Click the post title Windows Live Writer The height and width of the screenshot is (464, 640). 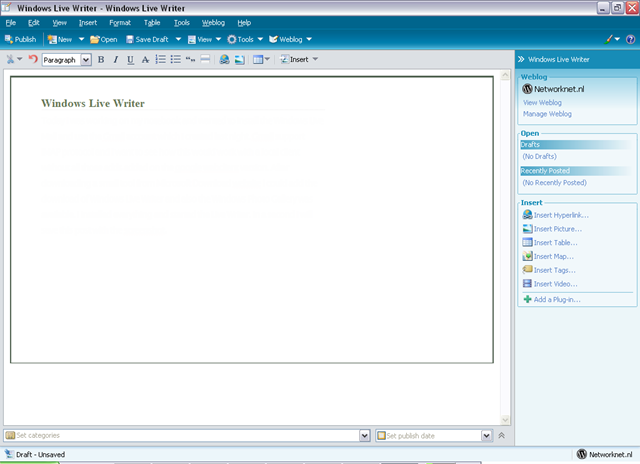click(x=93, y=103)
